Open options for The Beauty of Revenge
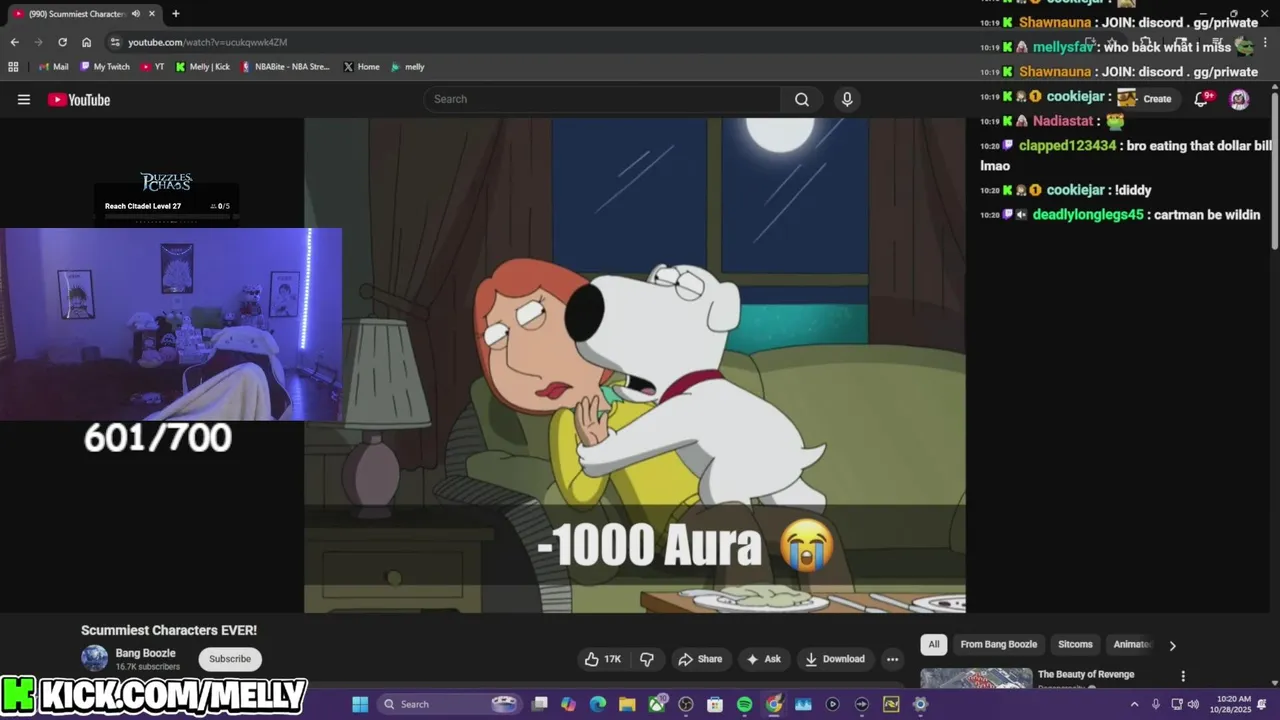Viewport: 1280px width, 720px height. 1183,676
